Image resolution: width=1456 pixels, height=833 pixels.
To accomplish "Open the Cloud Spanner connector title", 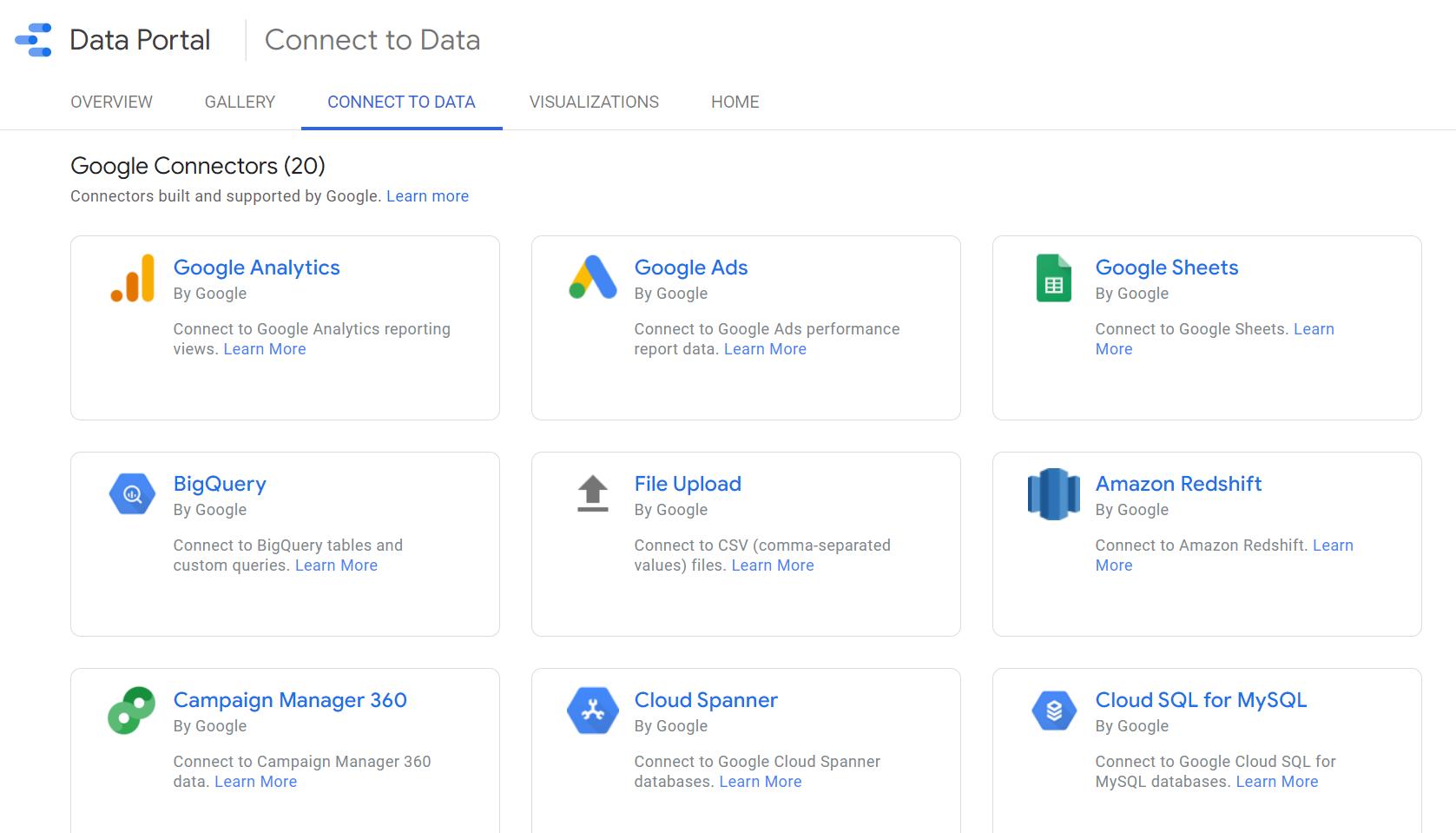I will 706,700.
